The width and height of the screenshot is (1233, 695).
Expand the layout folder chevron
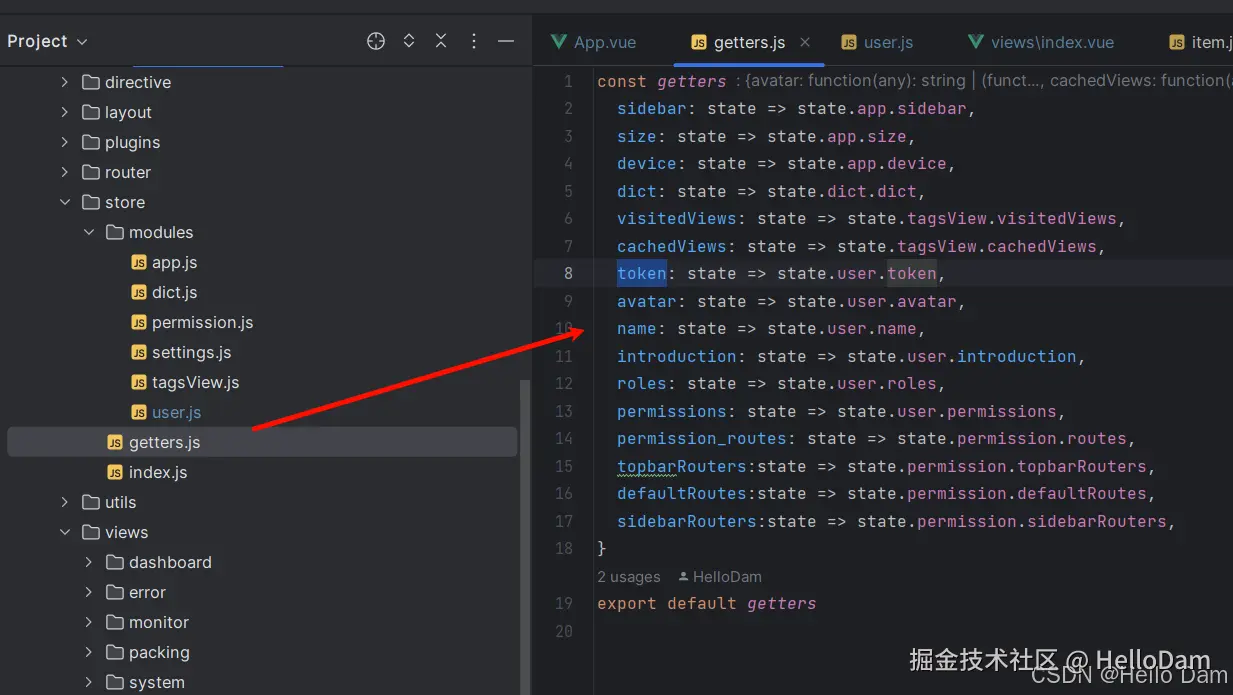pyautogui.click(x=65, y=112)
